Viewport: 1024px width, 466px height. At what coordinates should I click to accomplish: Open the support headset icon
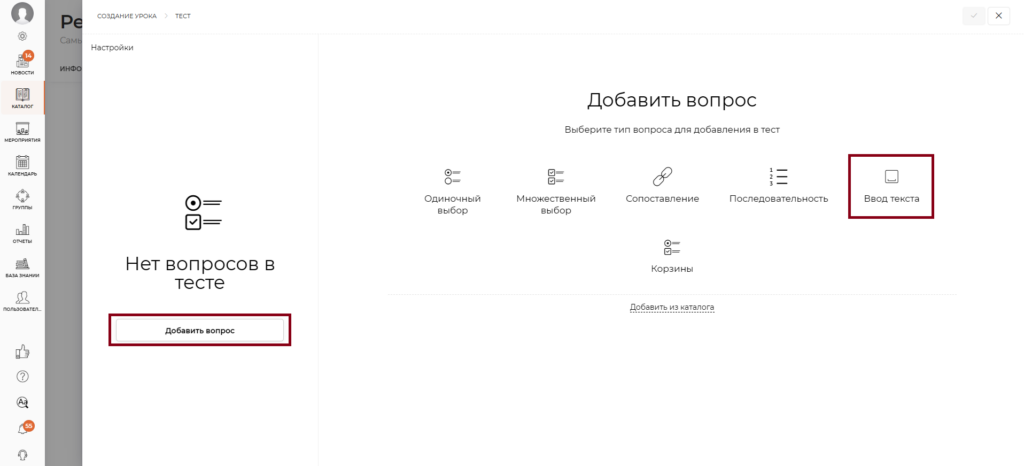(22, 454)
